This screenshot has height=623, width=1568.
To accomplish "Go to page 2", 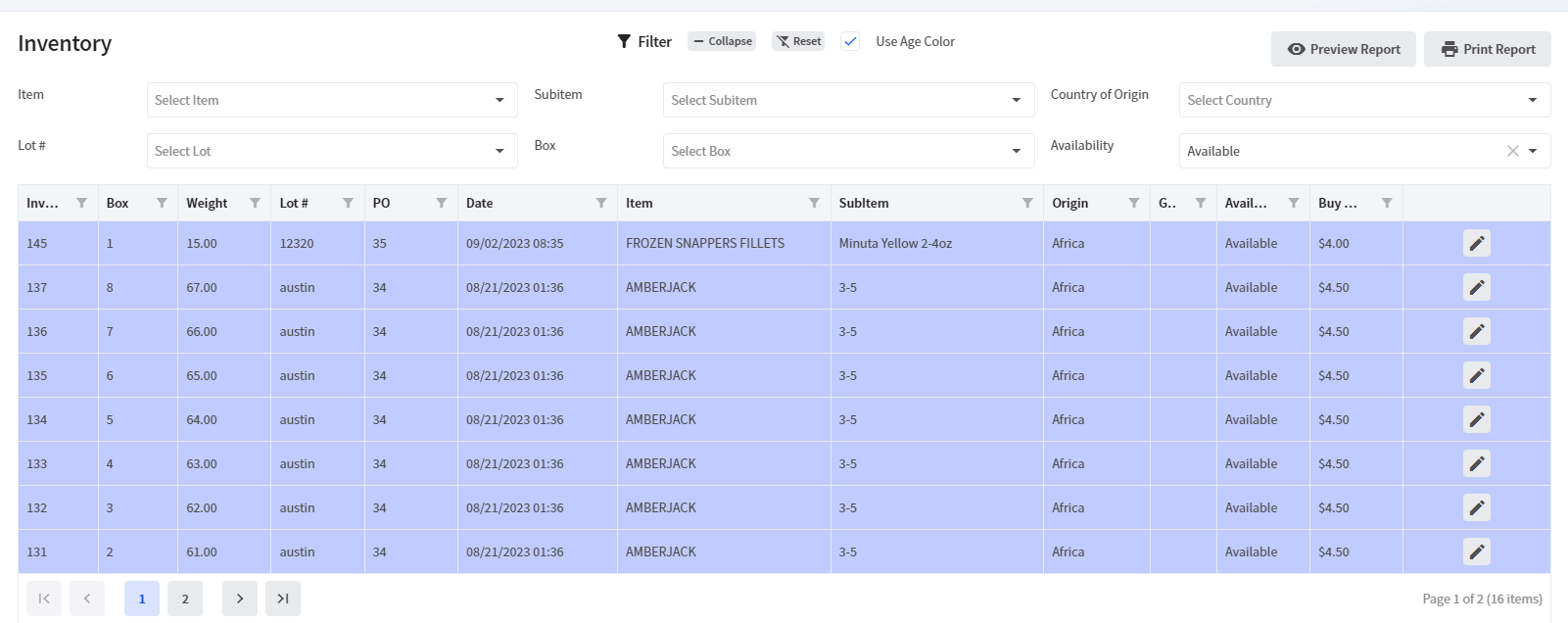I will [x=184, y=599].
